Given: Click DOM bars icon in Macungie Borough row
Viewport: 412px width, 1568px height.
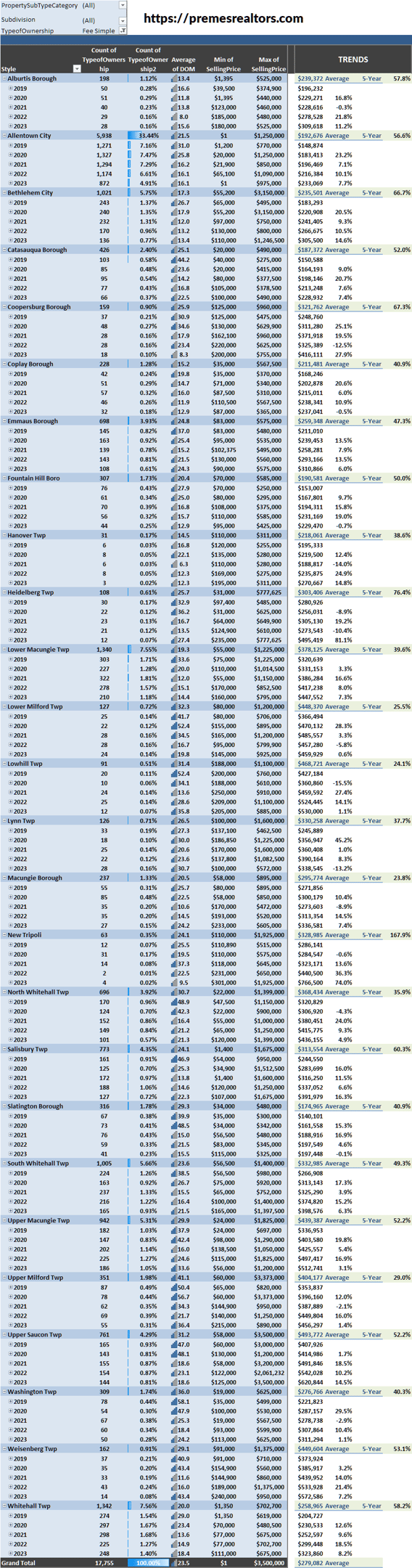Looking at the screenshot, I should [174, 878].
